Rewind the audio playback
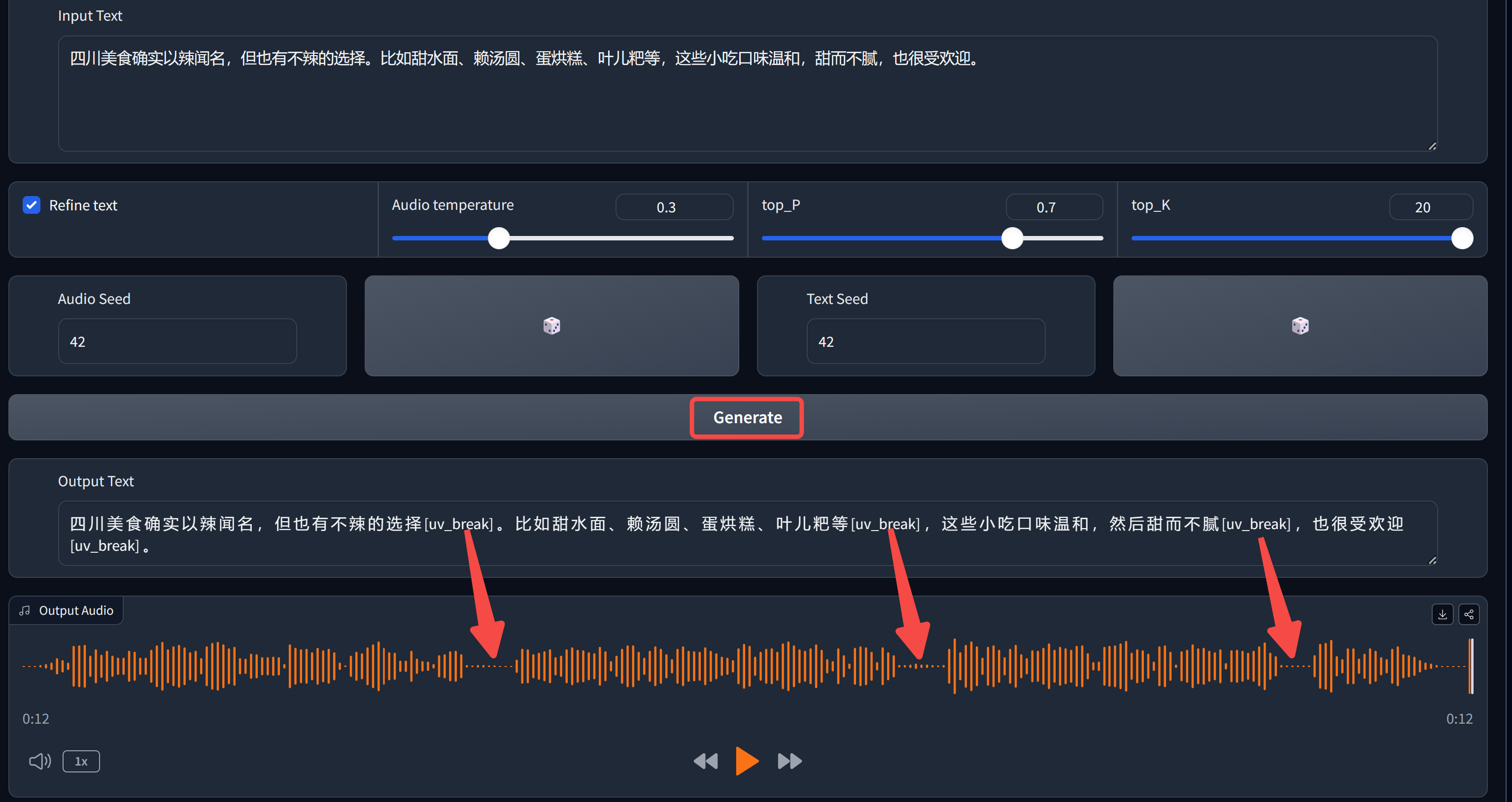Image resolution: width=1512 pixels, height=802 pixels. (706, 761)
